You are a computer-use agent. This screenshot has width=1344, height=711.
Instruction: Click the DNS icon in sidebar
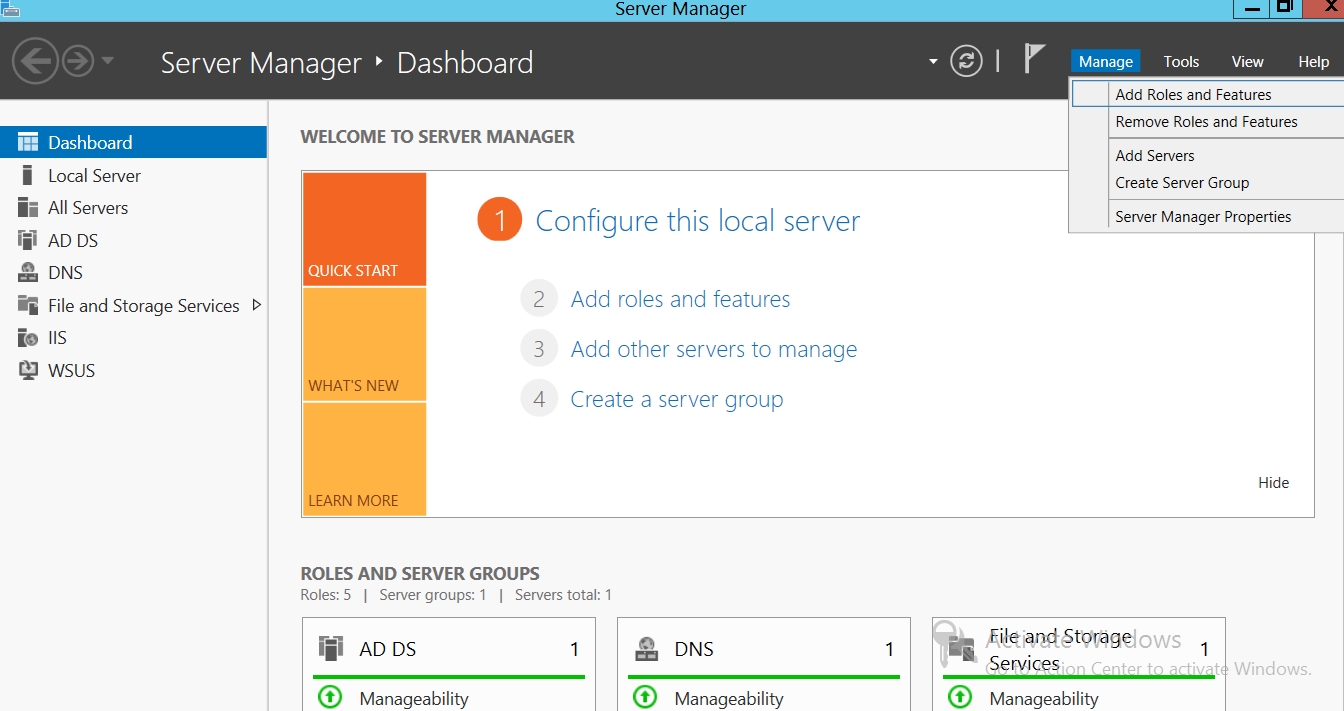(x=28, y=273)
